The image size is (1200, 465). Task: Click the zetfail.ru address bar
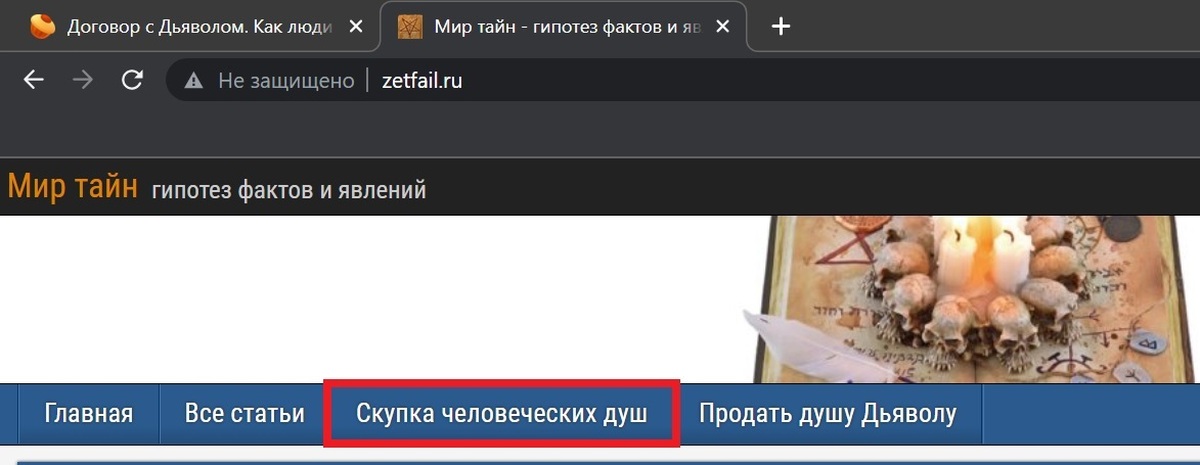point(680,81)
